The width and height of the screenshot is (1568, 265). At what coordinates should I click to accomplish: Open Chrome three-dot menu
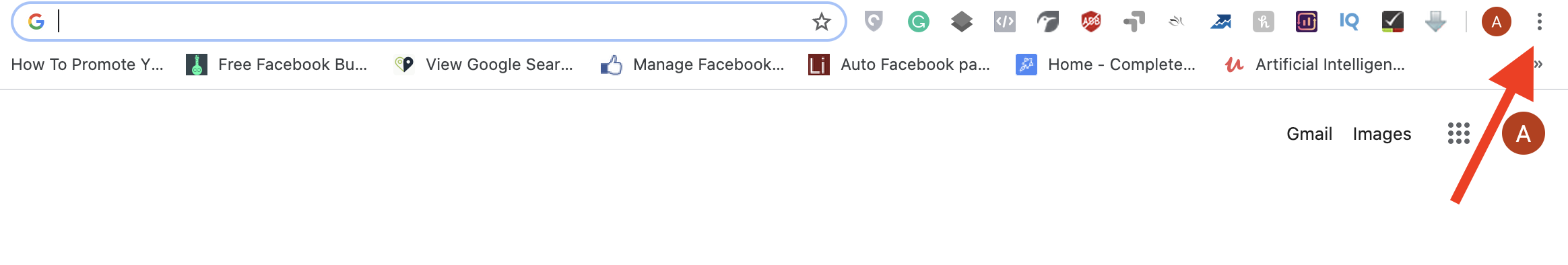click(x=1539, y=22)
